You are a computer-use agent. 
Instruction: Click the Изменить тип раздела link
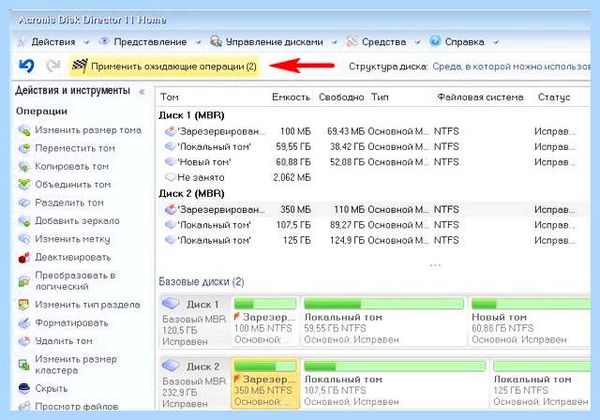click(88, 305)
